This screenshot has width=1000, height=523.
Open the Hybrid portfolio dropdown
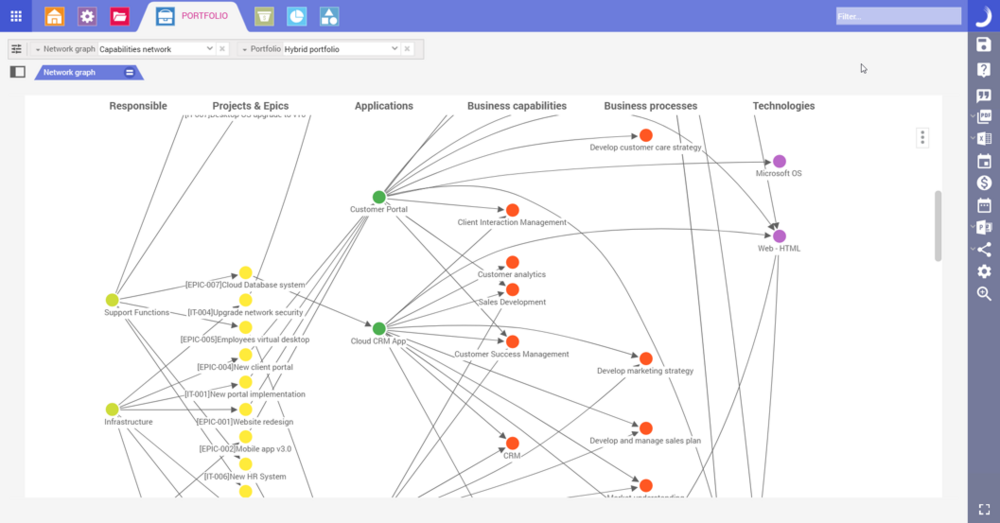[x=341, y=48]
